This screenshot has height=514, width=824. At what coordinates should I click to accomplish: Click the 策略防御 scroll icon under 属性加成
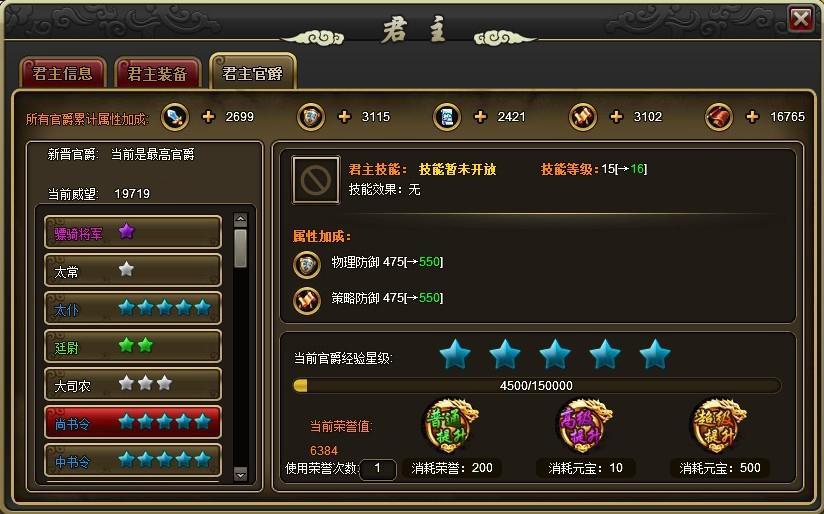[x=307, y=301]
